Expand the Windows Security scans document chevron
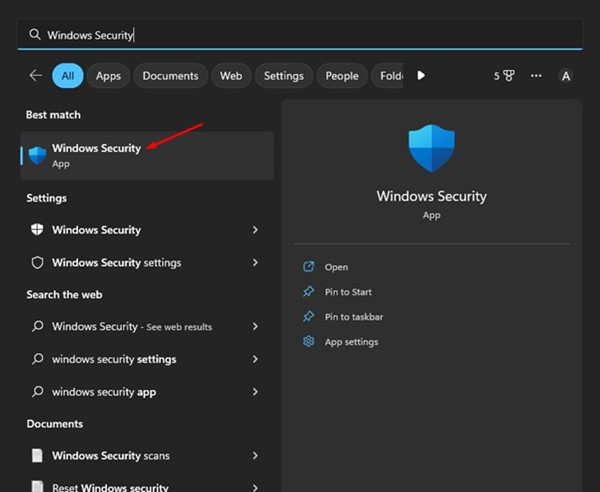Viewport: 600px width, 492px height. (255, 456)
